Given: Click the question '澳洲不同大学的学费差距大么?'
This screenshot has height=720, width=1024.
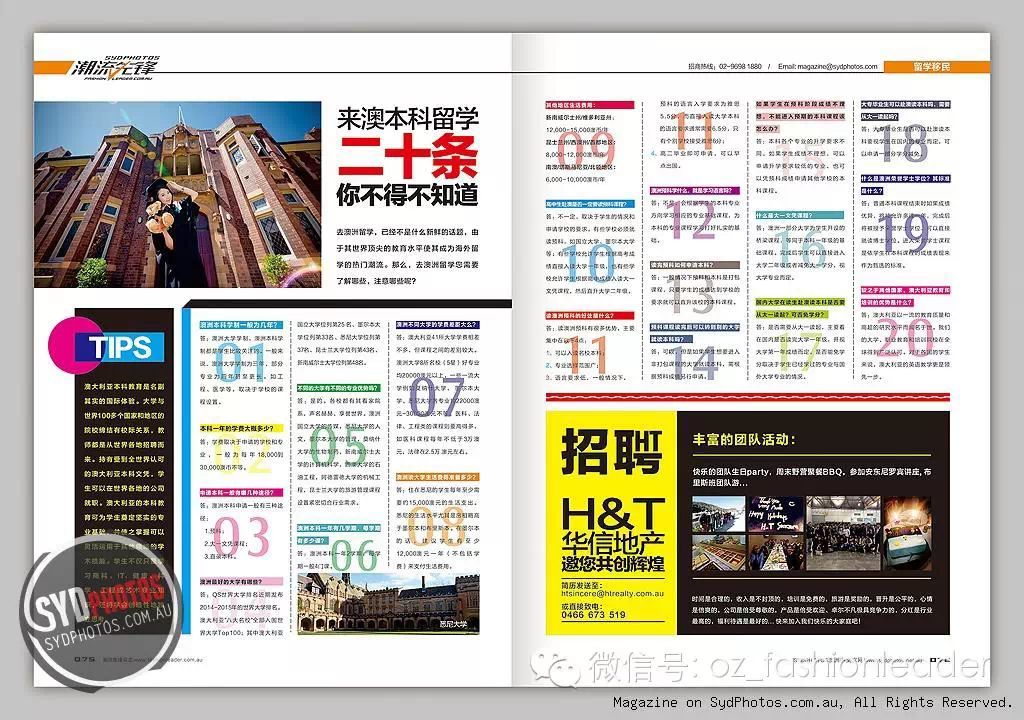Looking at the screenshot, I should 438,325.
